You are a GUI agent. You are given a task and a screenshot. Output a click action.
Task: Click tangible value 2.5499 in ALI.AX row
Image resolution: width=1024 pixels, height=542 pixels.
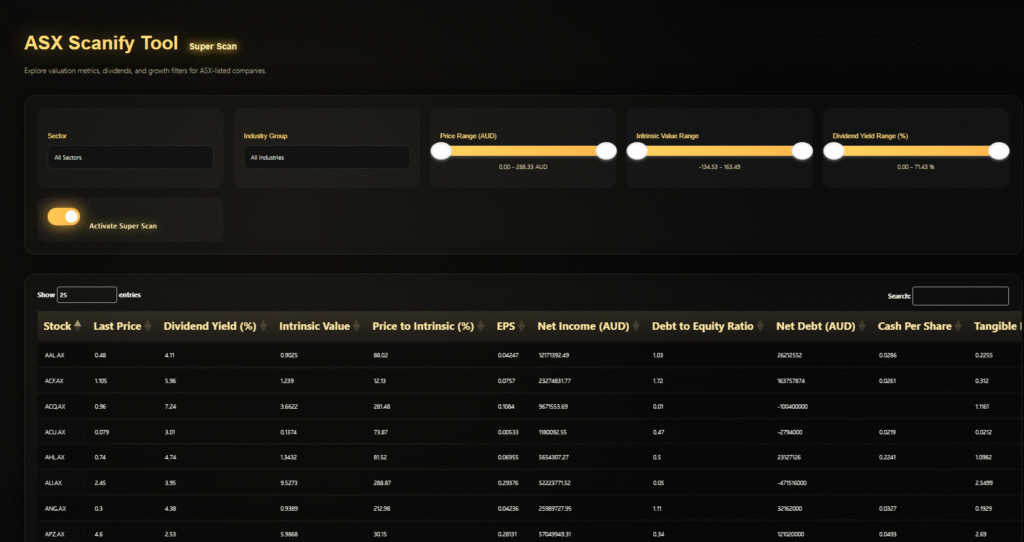pos(984,483)
